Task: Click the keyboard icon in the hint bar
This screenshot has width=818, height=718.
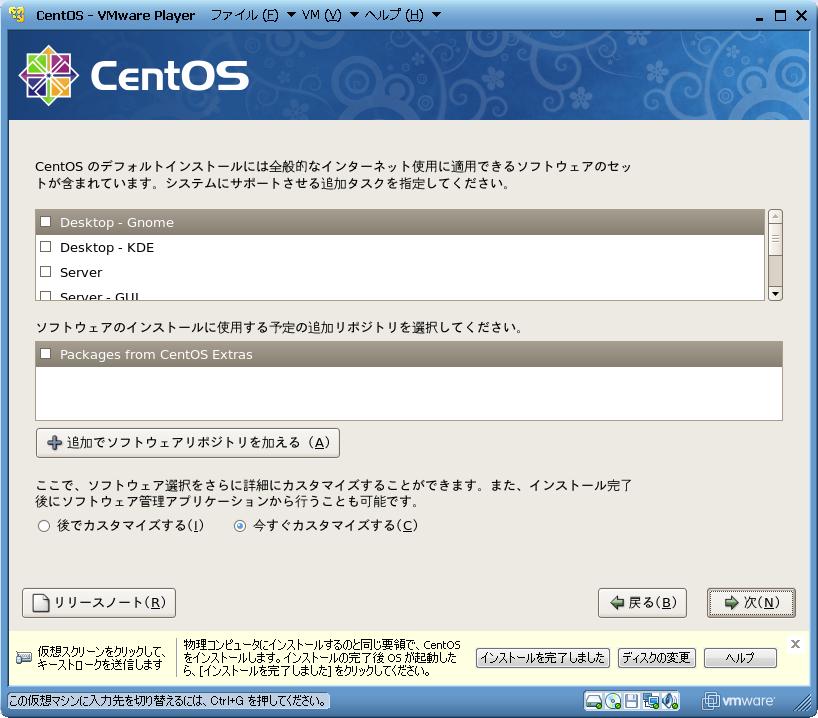Action: (24, 658)
